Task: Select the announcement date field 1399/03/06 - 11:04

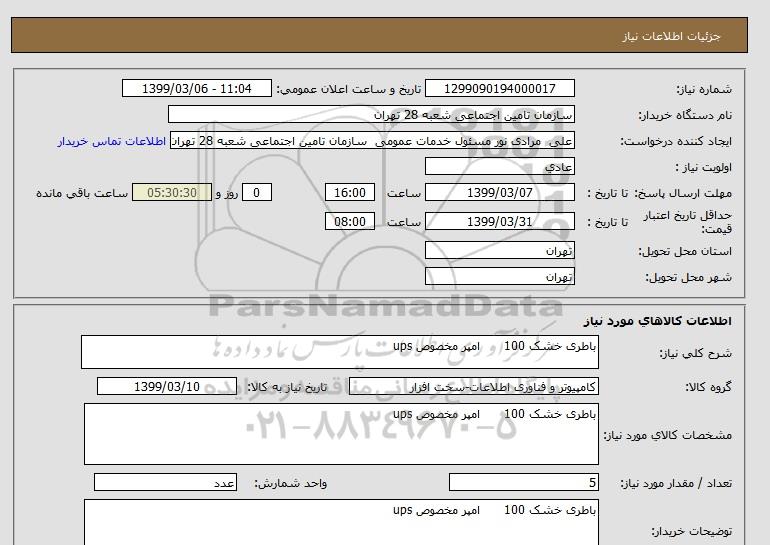Action: pyautogui.click(x=196, y=88)
